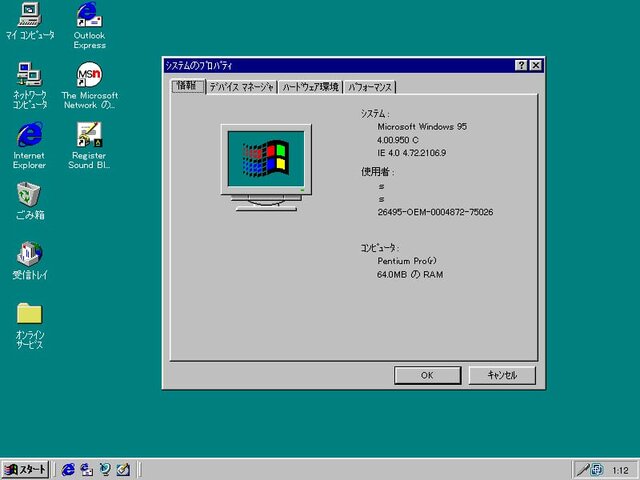This screenshot has width=640, height=480.
Task: Click The Microsoft Network MSN icon
Action: pos(89,85)
